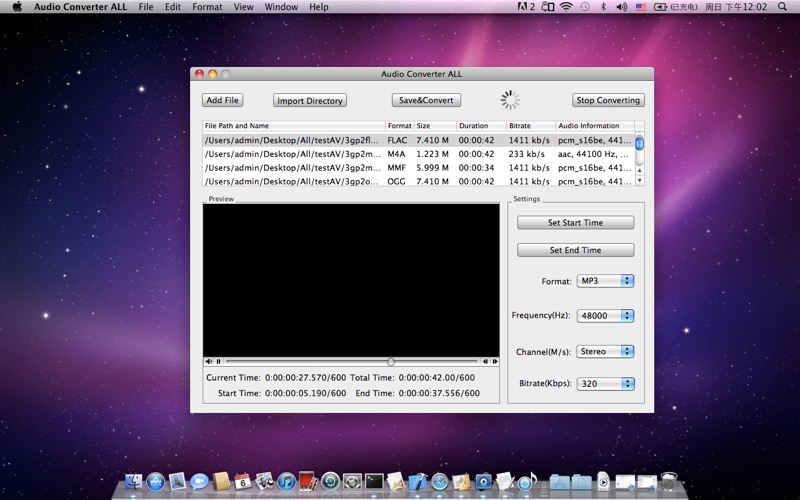Step one frame backward in preview
Screen dimensions: 800x500
coord(485,361)
